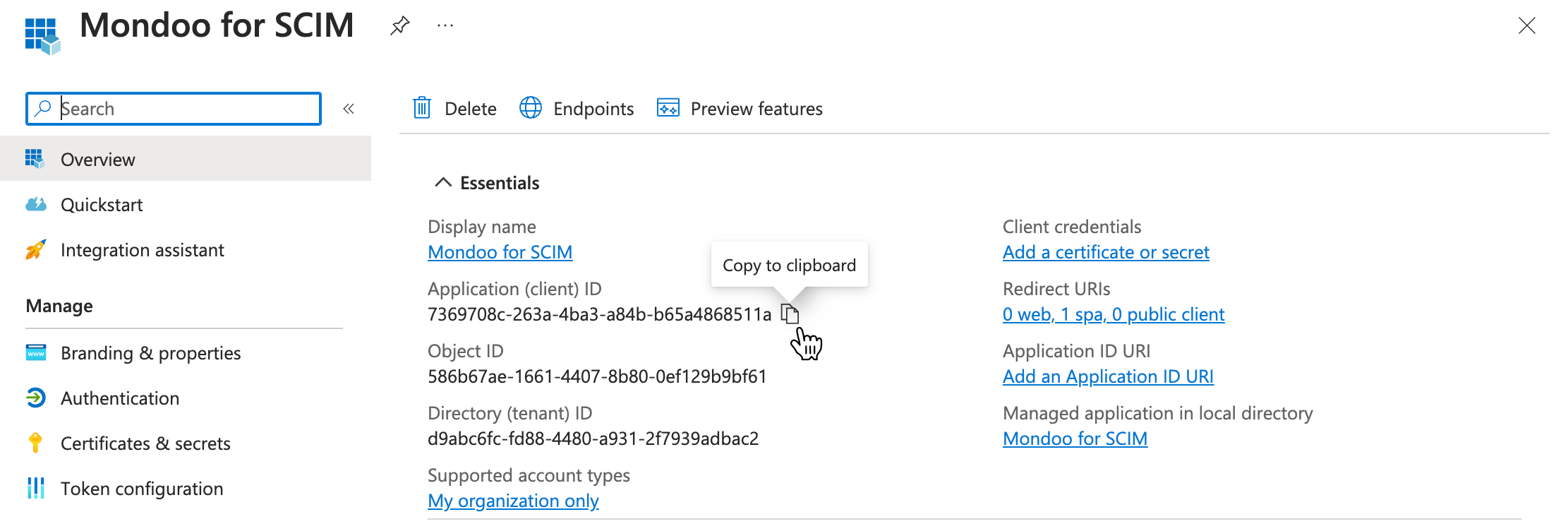The width and height of the screenshot is (1568, 524).
Task: Click the Delete trash icon
Action: pos(422,108)
